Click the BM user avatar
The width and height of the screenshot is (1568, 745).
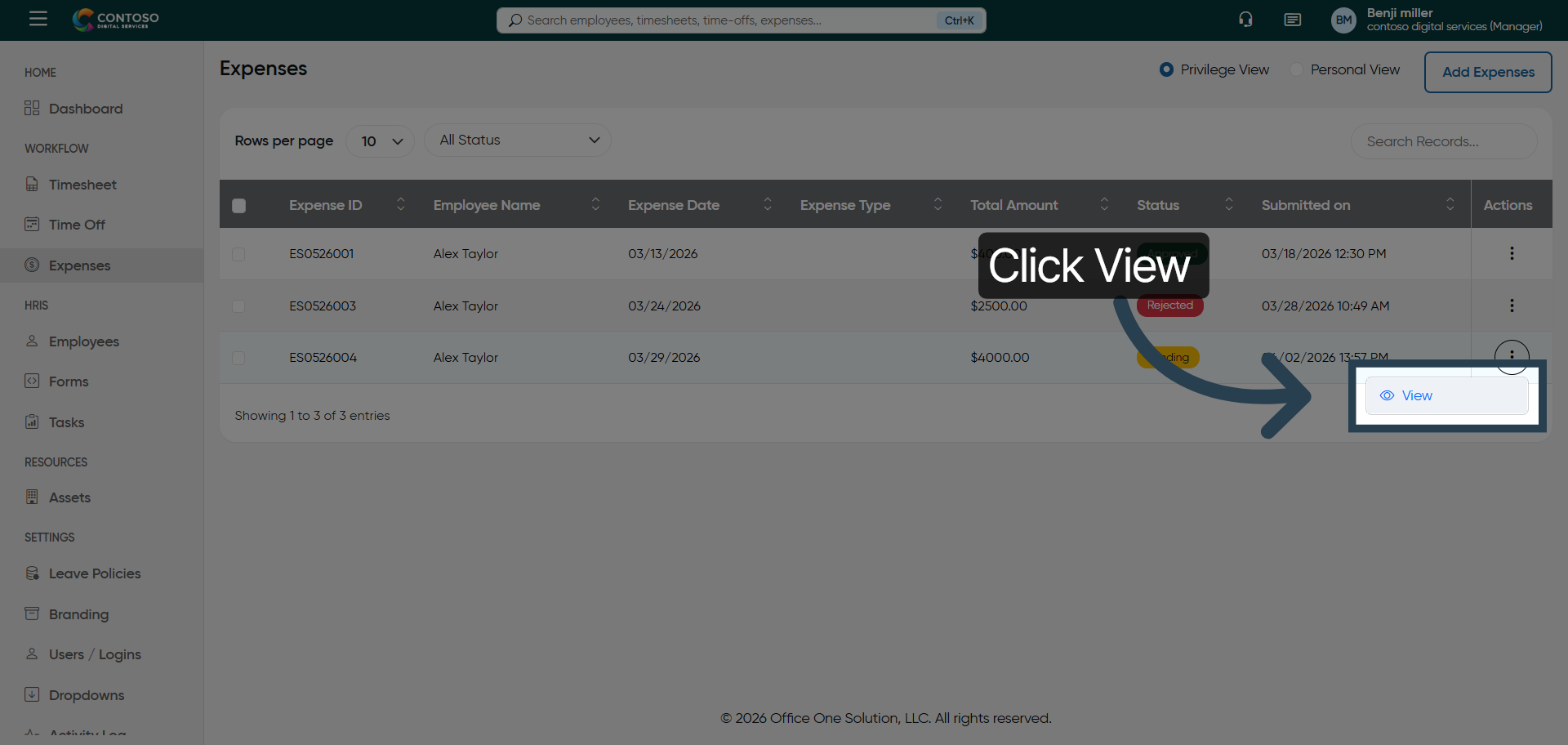[x=1343, y=20]
